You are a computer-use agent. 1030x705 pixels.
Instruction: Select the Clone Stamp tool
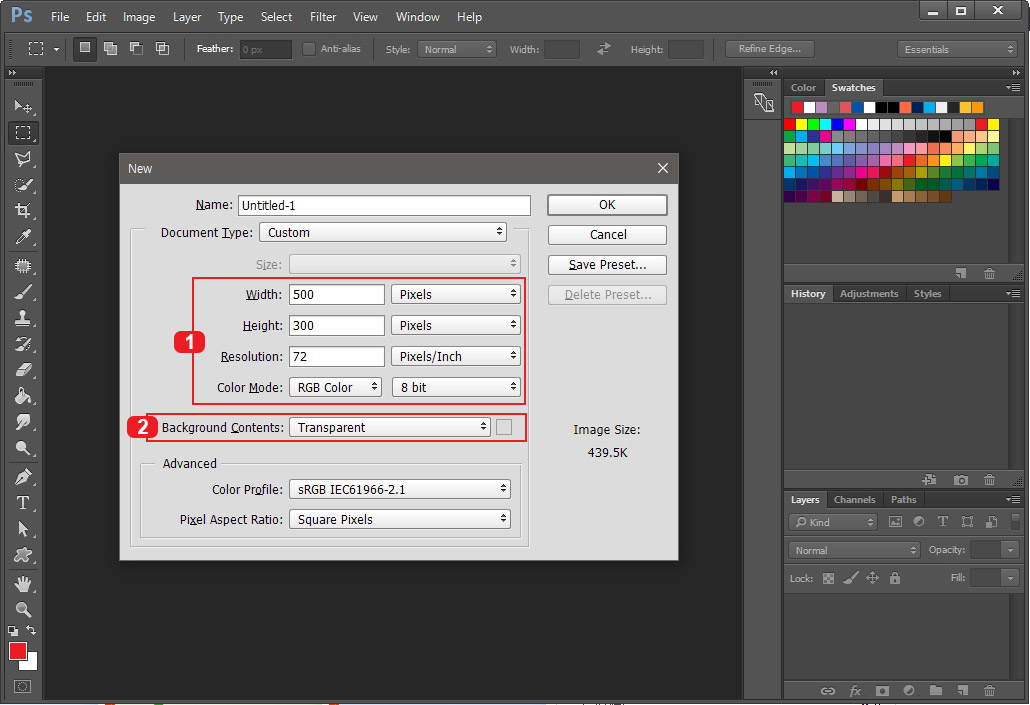pyautogui.click(x=23, y=318)
